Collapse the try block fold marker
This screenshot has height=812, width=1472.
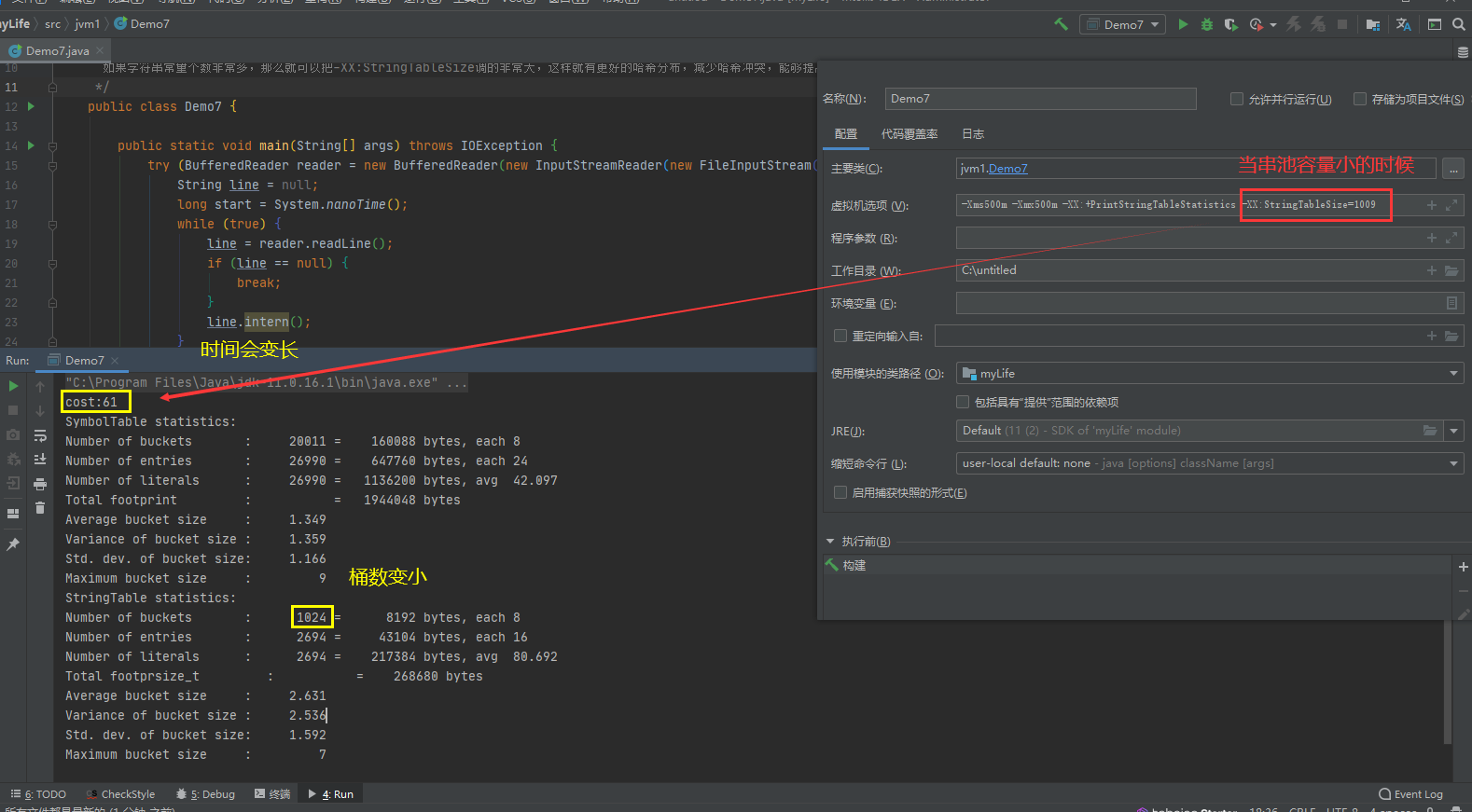click(x=53, y=165)
